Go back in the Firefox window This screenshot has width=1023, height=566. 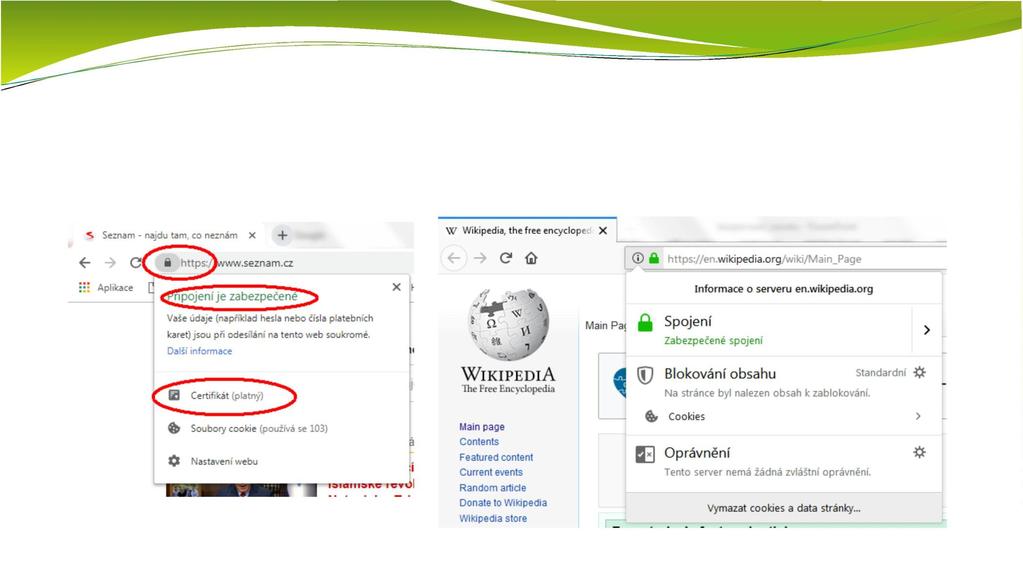454,258
